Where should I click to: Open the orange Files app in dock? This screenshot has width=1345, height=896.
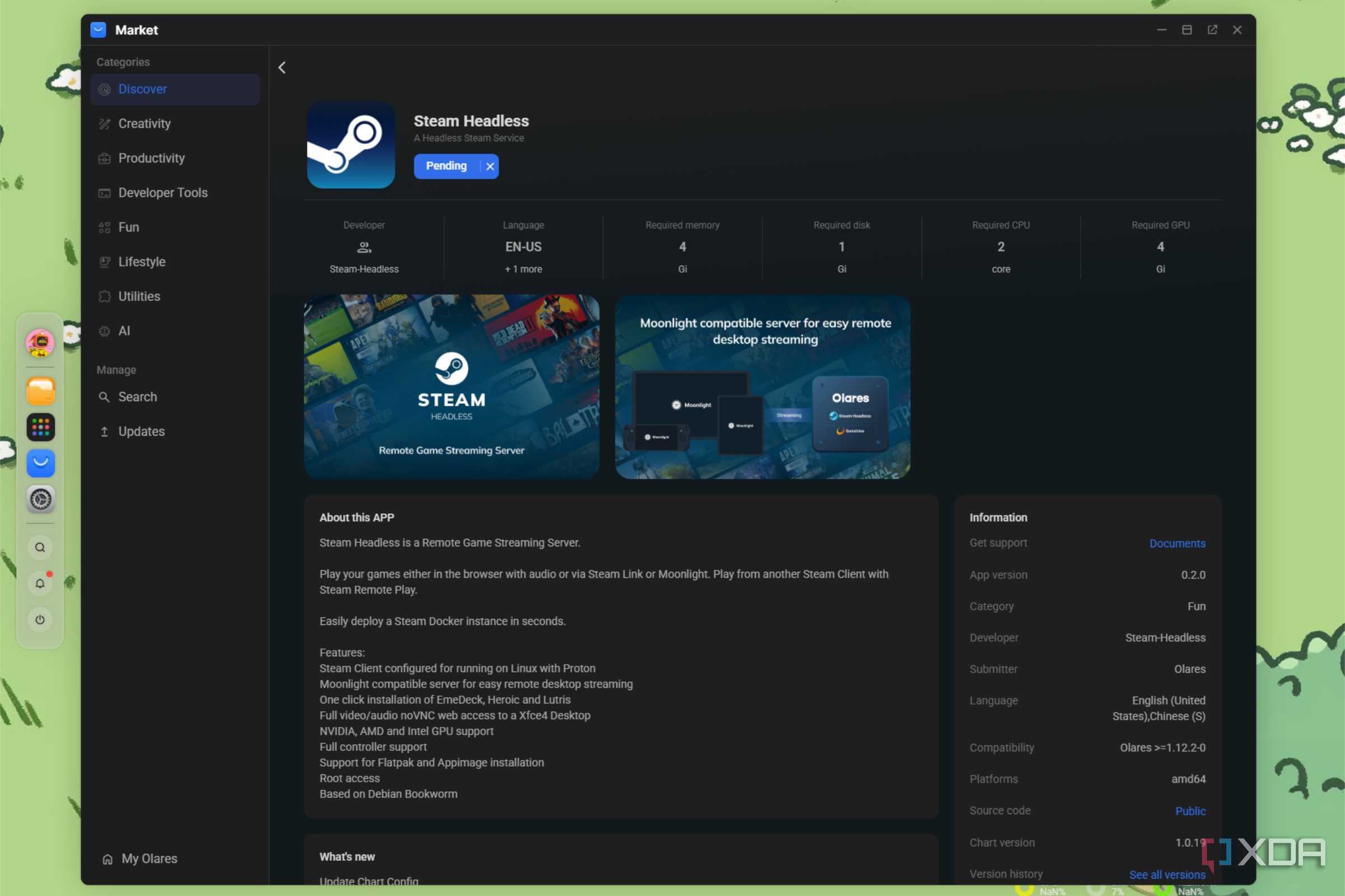(x=40, y=391)
